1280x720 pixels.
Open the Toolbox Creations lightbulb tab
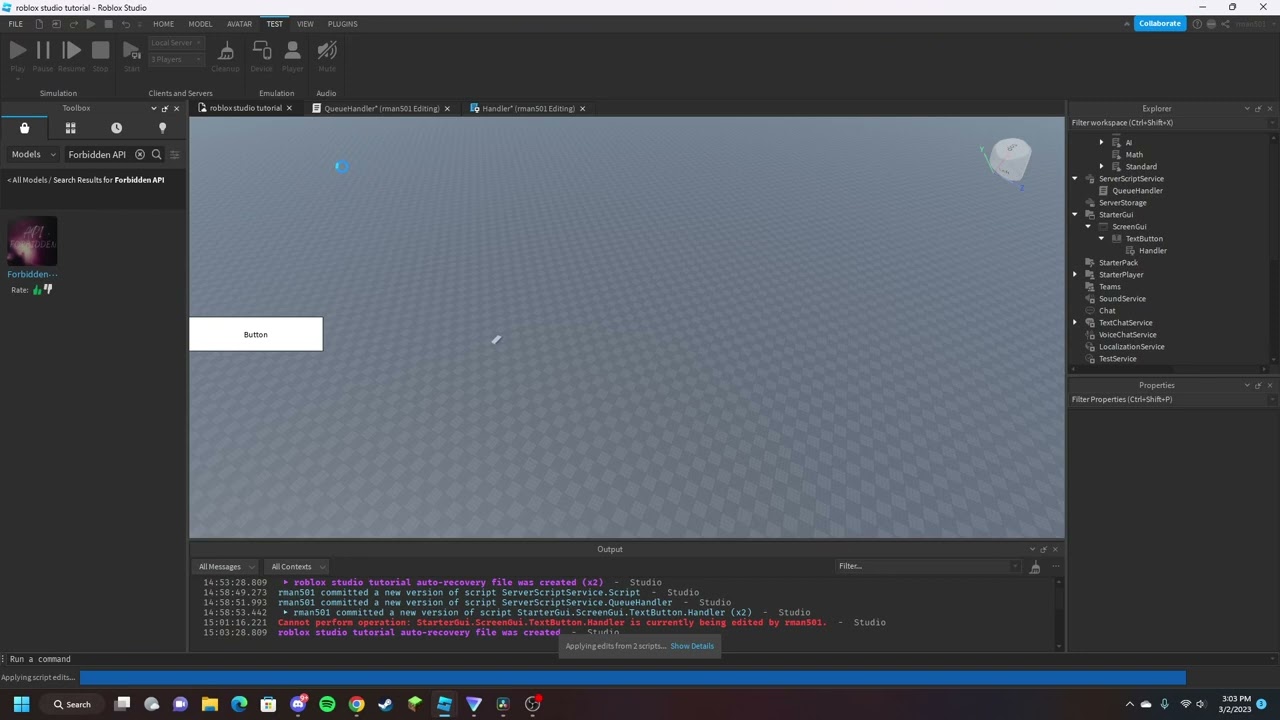pos(162,128)
